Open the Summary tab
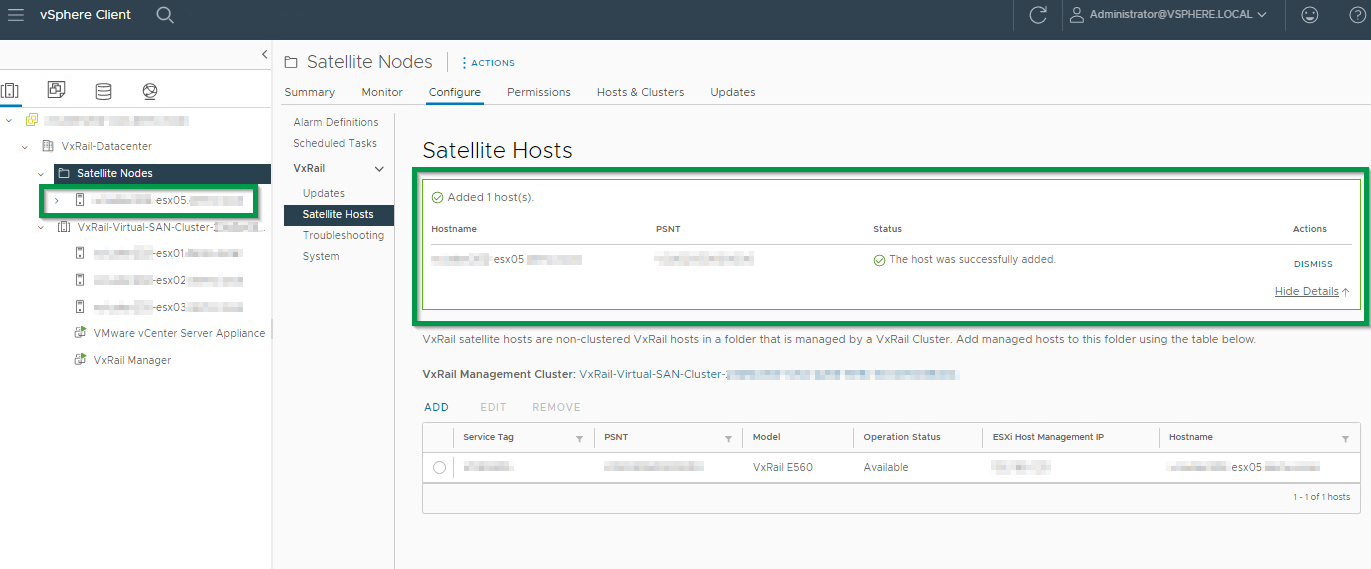The image size is (1371, 569). pos(310,92)
